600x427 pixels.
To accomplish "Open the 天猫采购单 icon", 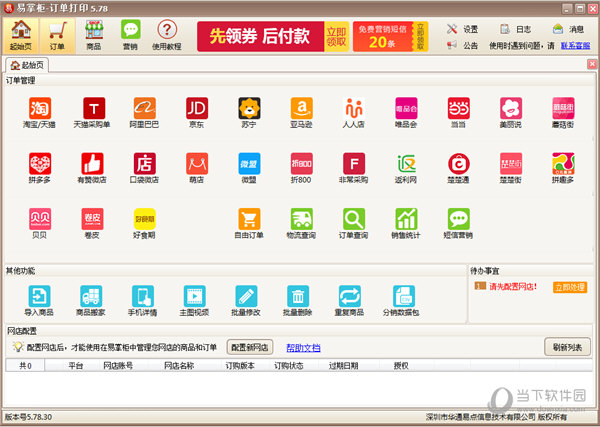I will (92, 108).
